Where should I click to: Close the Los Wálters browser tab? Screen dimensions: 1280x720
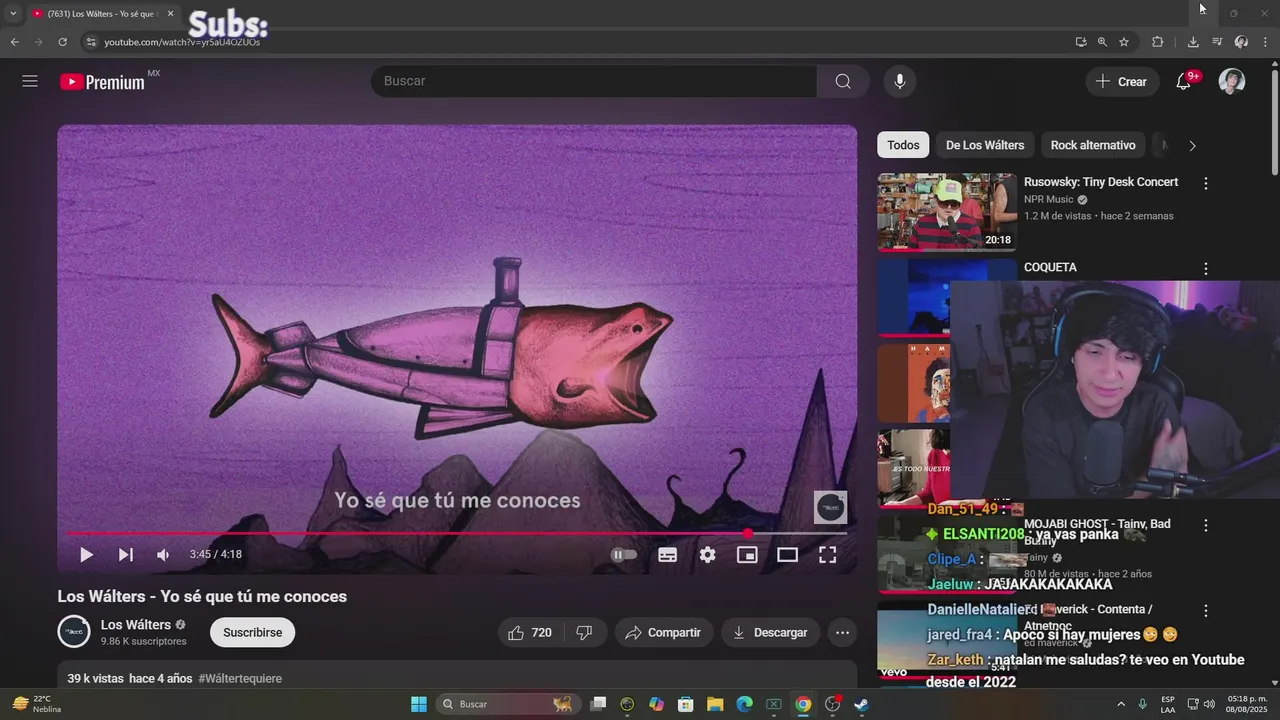(170, 14)
